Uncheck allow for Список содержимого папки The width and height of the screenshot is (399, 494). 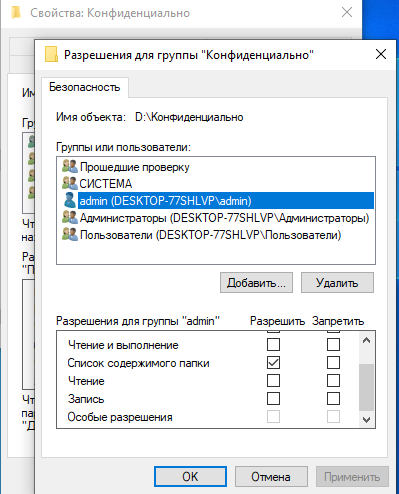[273, 363]
